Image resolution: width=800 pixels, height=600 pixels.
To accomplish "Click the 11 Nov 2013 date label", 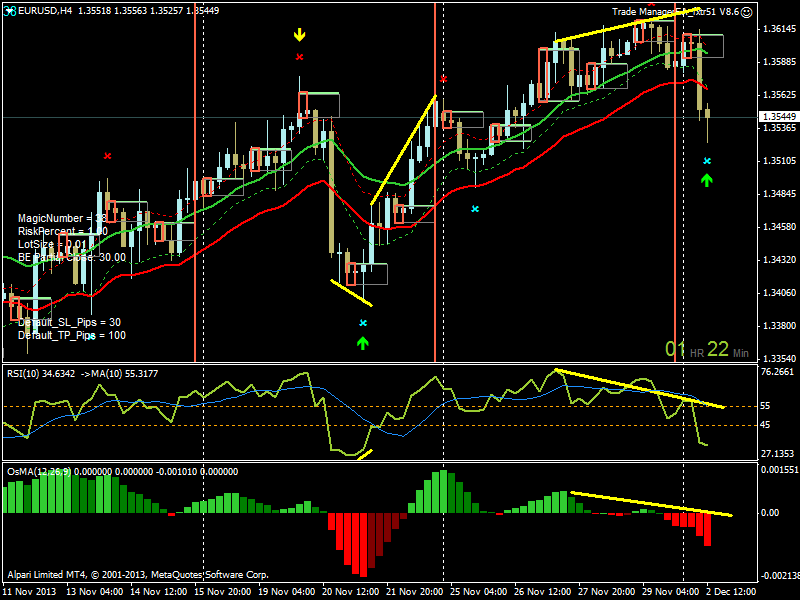I will [x=29, y=592].
